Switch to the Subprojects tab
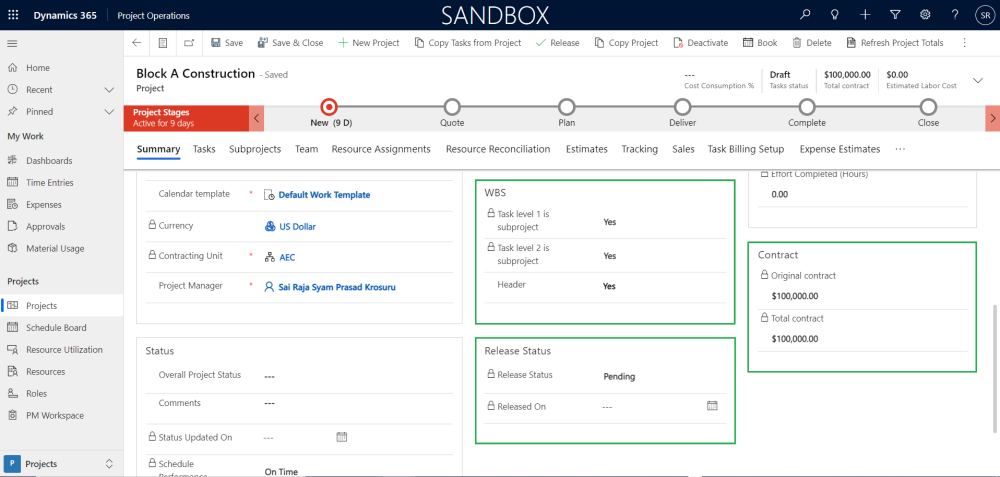 tap(255, 149)
